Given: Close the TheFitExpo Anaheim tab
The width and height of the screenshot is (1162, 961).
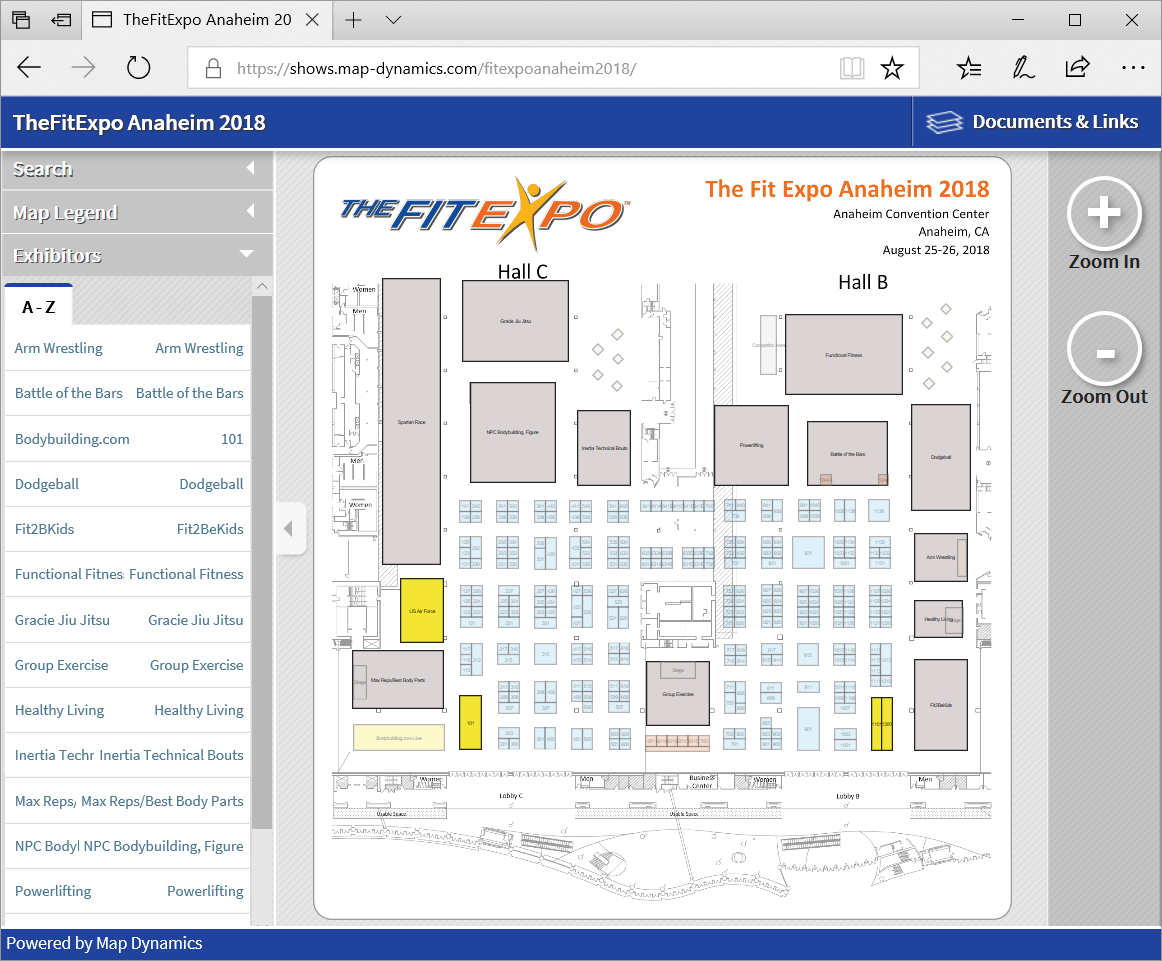Looking at the screenshot, I should tap(313, 20).
